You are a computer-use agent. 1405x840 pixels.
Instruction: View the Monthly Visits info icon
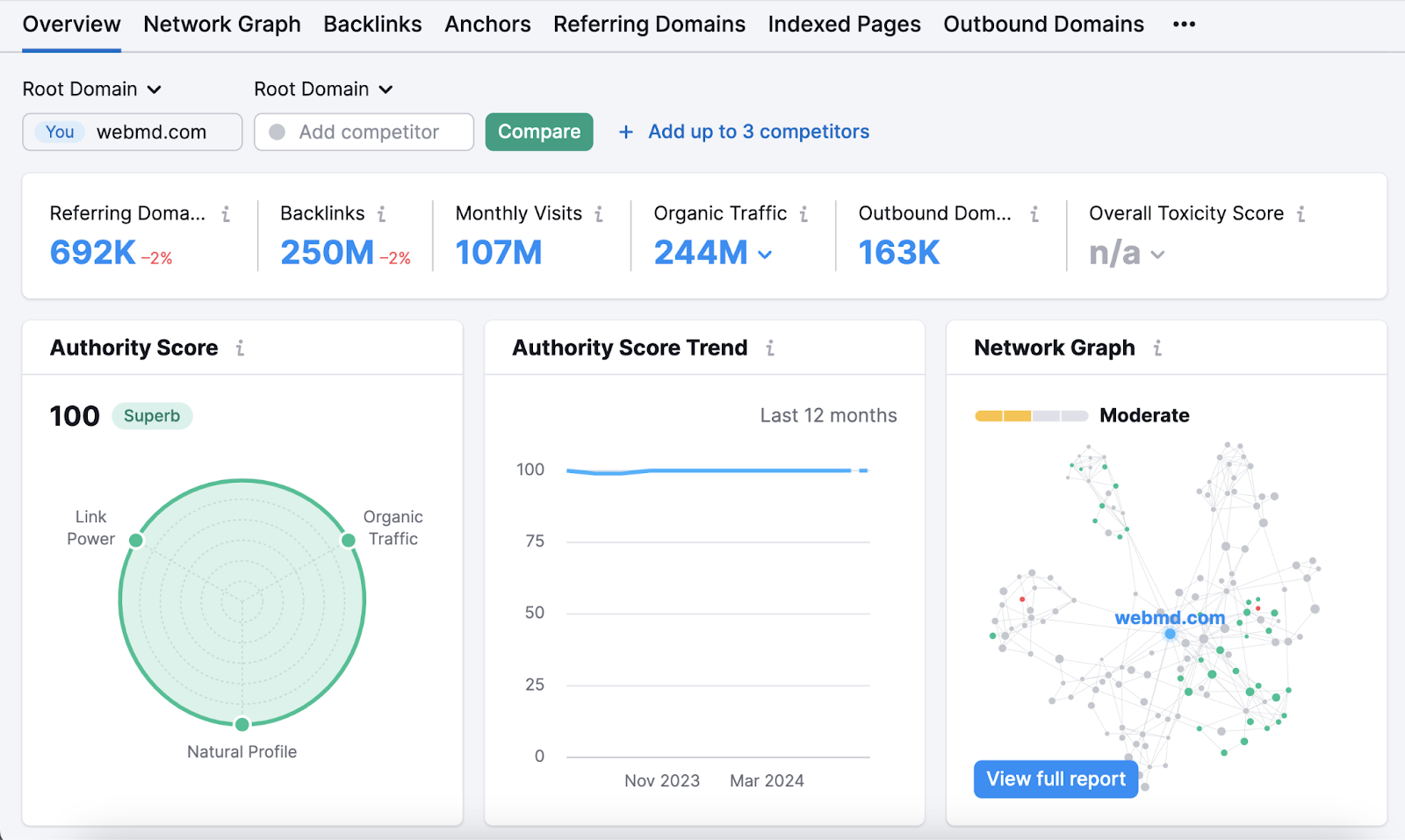point(598,212)
